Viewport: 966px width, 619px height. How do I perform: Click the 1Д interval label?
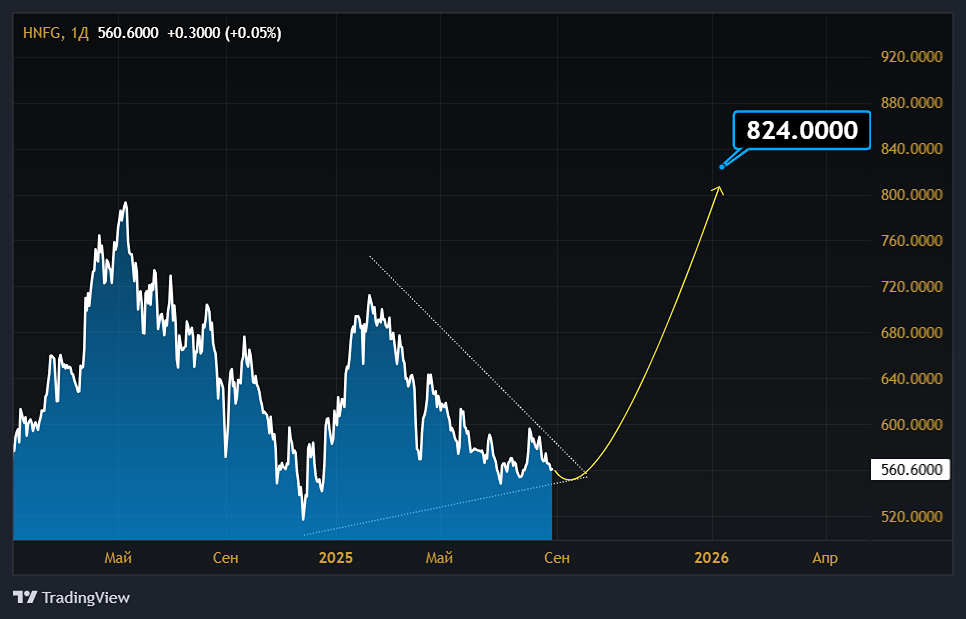pos(79,33)
